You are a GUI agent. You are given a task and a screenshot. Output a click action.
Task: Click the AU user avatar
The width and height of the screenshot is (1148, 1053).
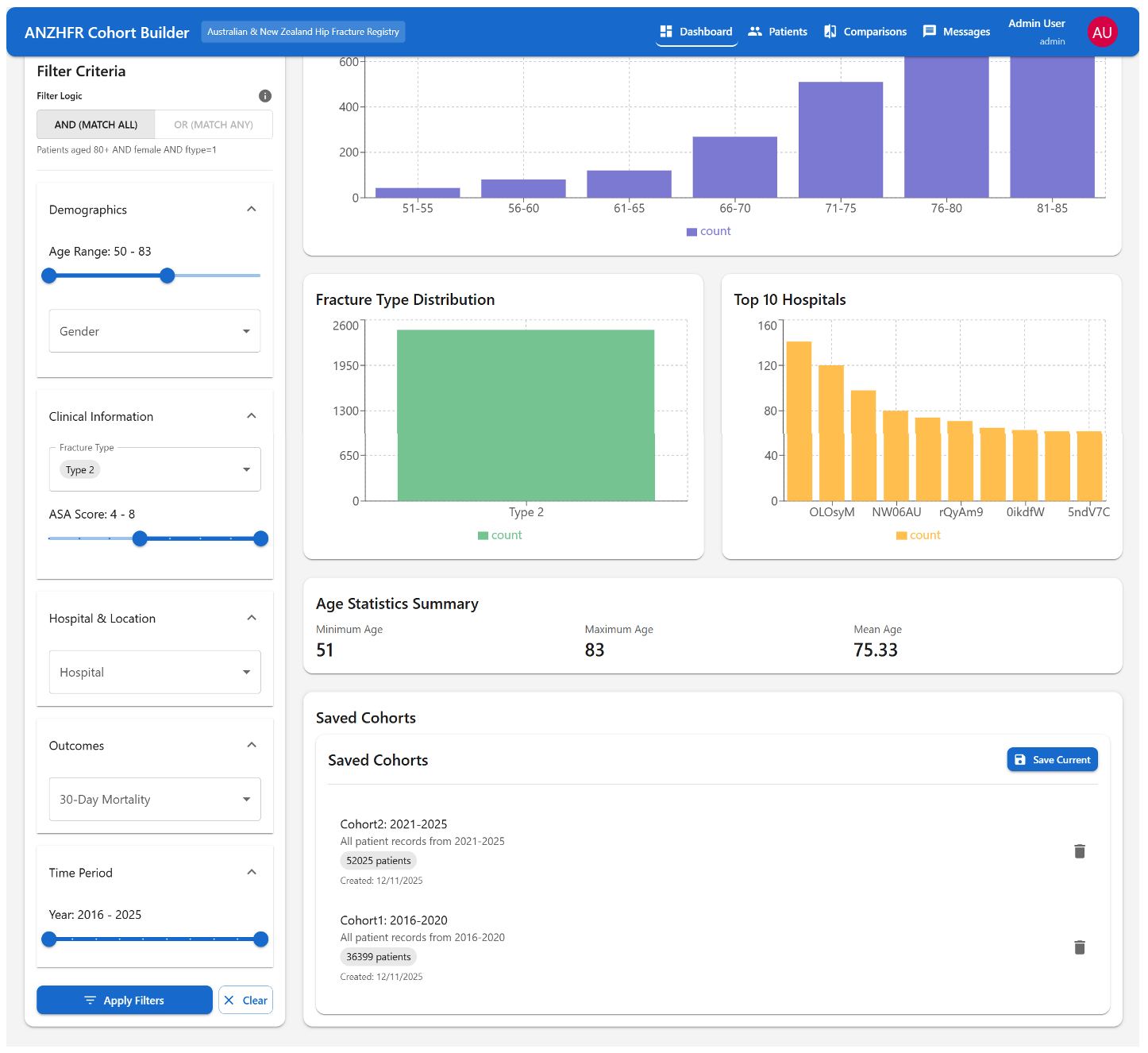point(1101,32)
